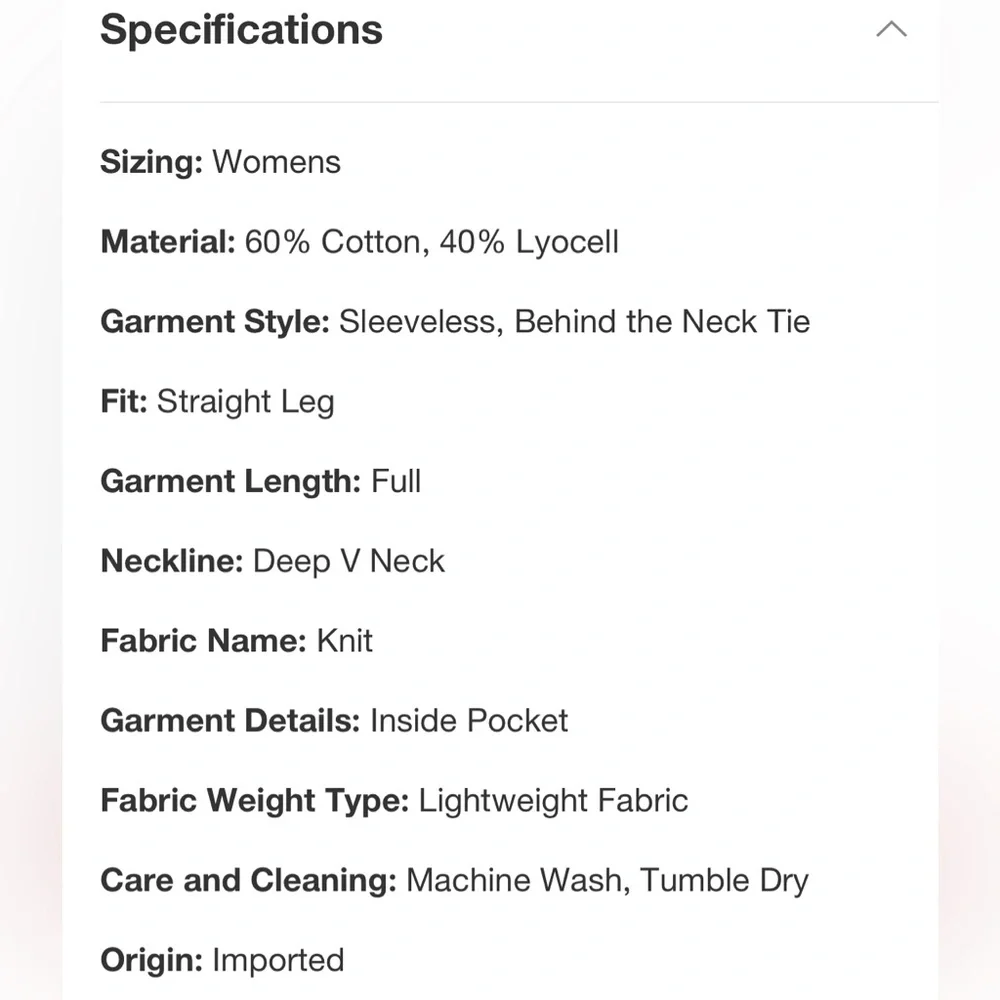The image size is (1000, 1000).
Task: Click the Fabric Name label
Action: tap(203, 641)
